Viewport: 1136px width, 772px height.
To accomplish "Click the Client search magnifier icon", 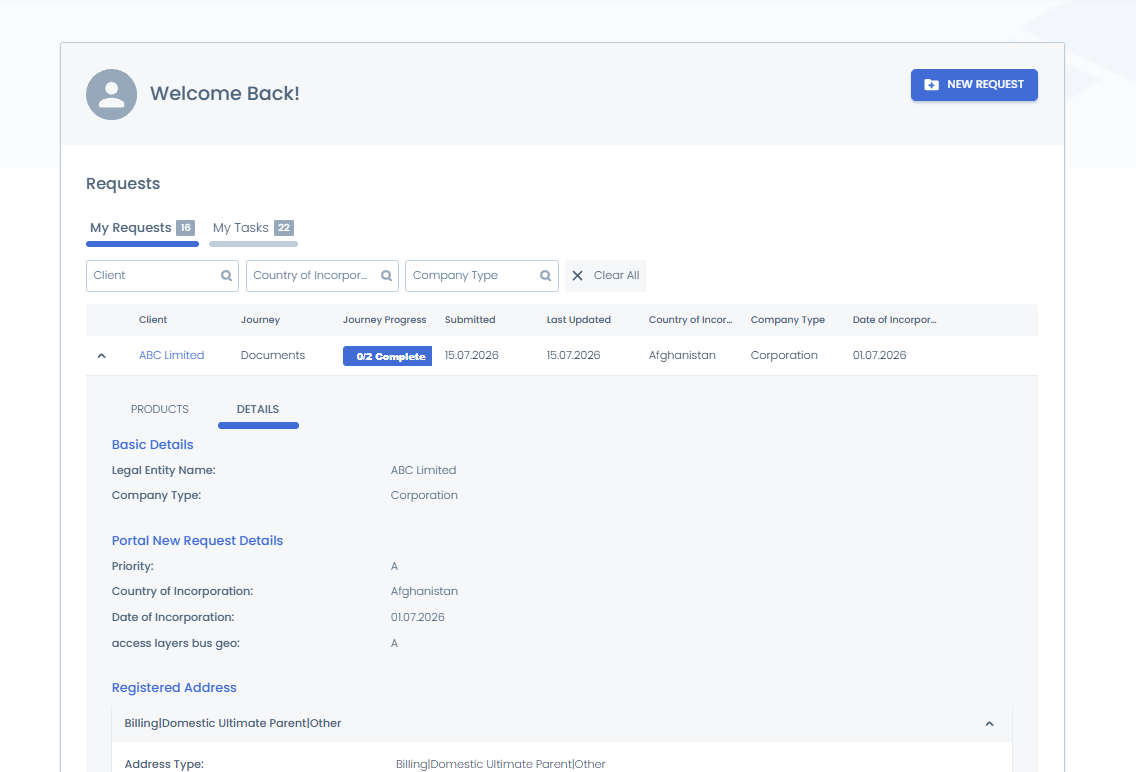I will [x=226, y=276].
